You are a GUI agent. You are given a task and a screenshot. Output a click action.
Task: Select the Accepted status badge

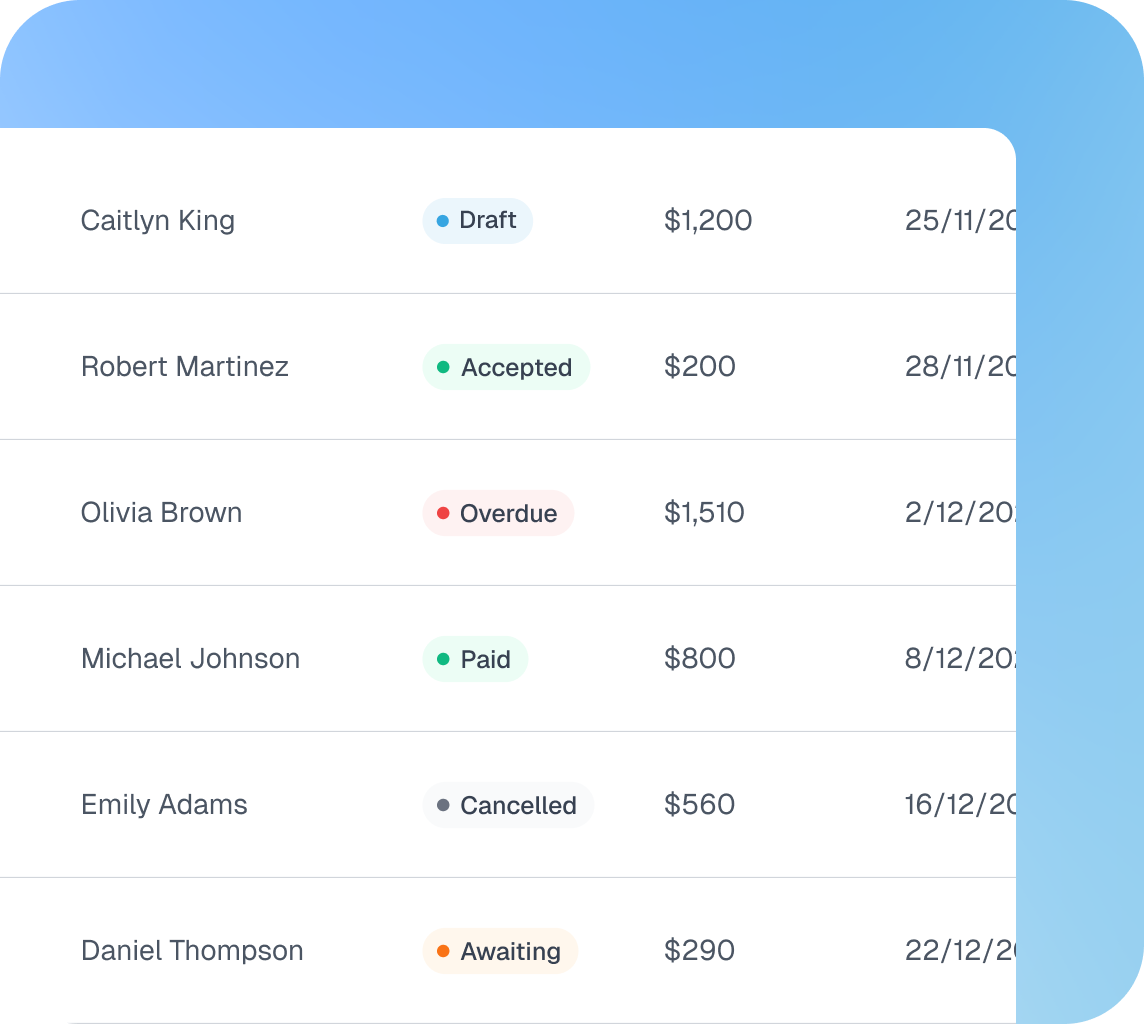(x=506, y=367)
